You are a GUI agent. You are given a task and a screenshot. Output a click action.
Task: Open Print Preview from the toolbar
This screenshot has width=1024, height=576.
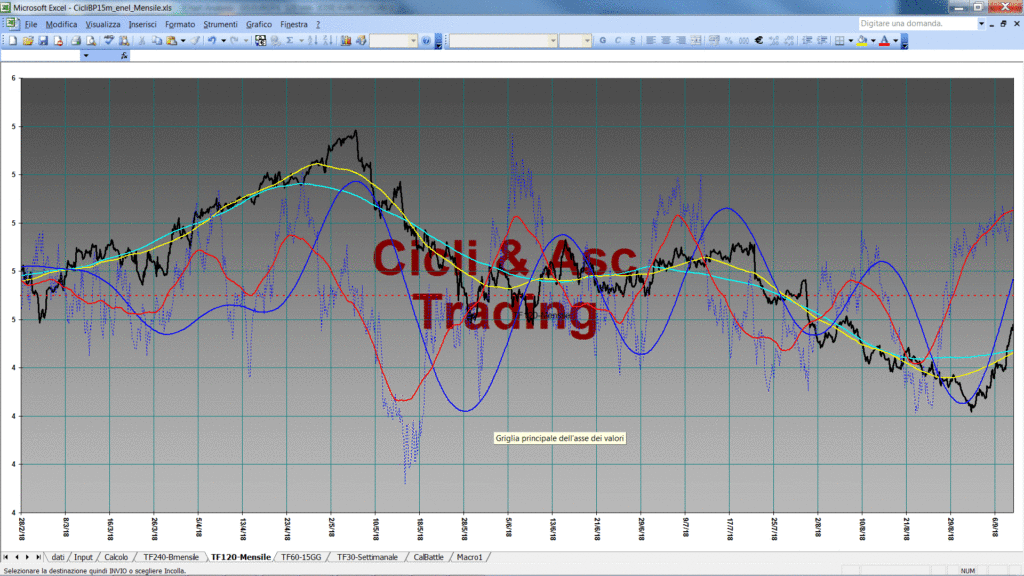[x=91, y=40]
